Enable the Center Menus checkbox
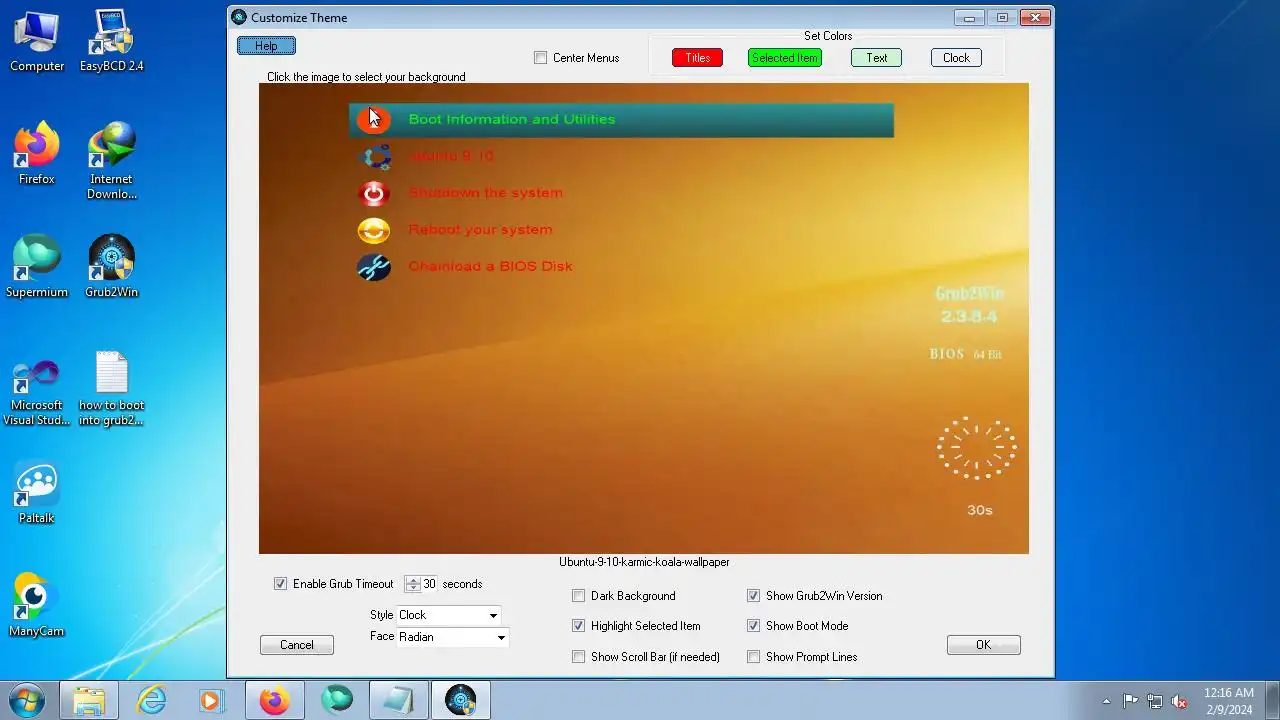Screen dimensions: 1280x720 click(x=541, y=58)
